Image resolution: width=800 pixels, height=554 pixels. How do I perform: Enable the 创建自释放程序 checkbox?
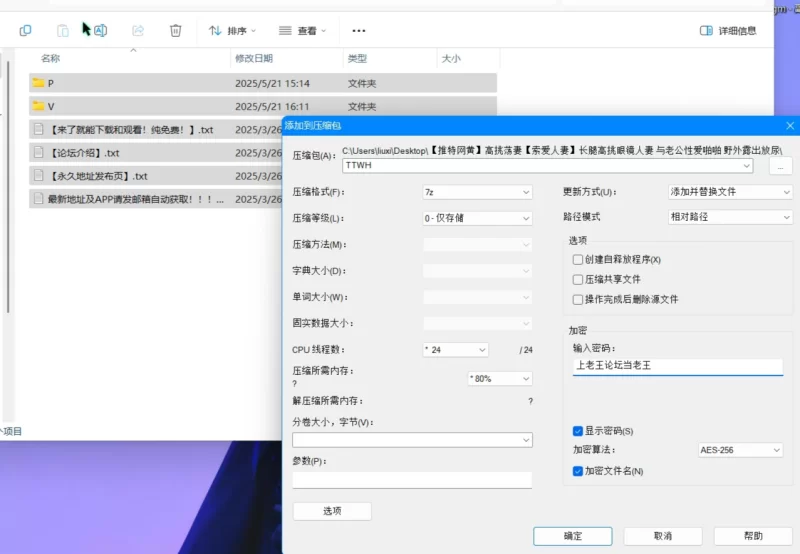pyautogui.click(x=578, y=260)
